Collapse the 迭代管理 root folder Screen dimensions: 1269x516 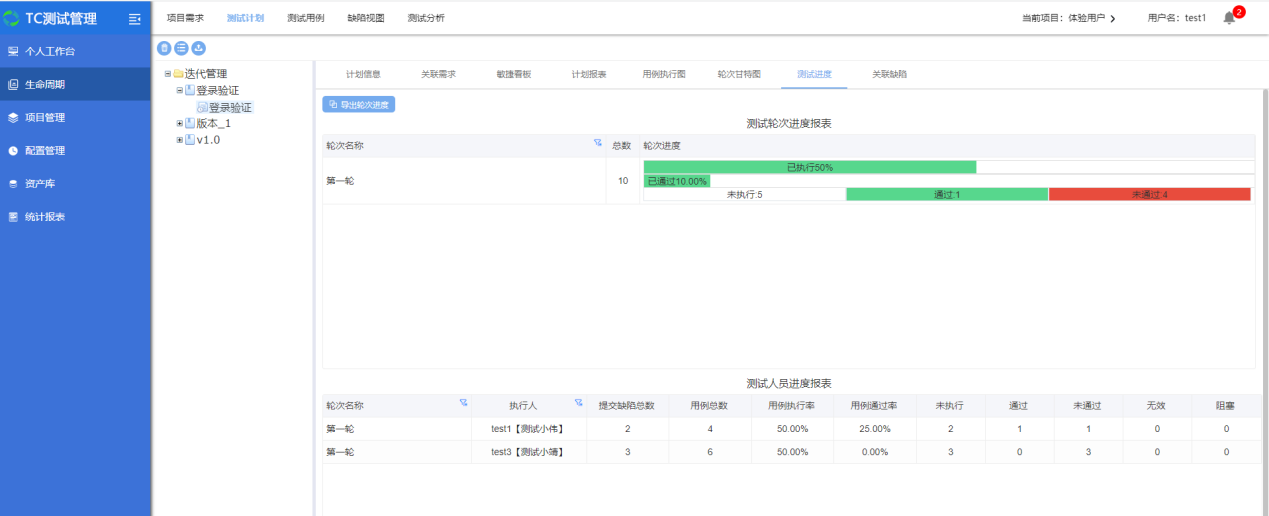[x=167, y=74]
